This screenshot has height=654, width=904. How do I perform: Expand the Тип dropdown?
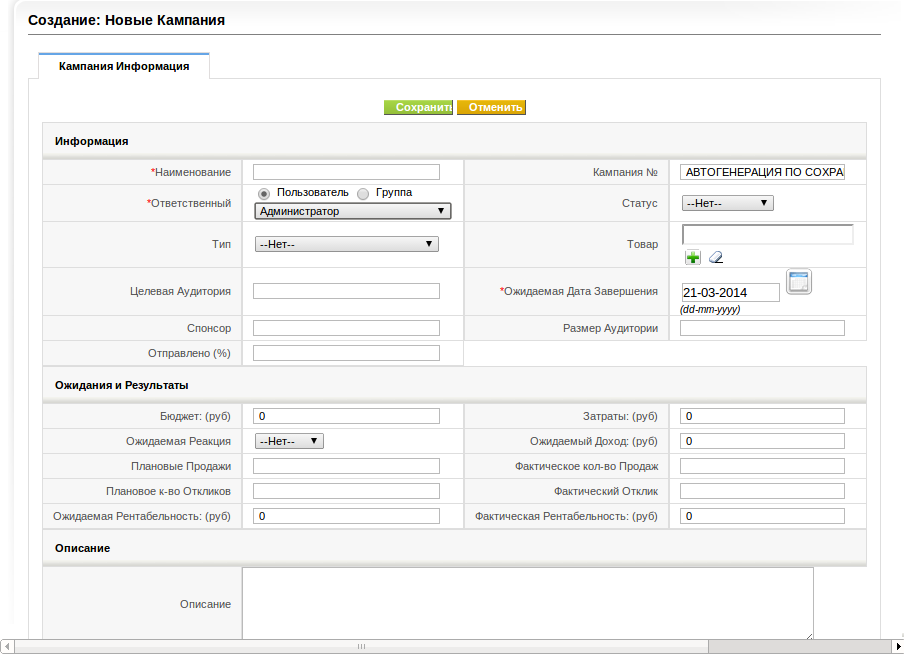point(346,244)
